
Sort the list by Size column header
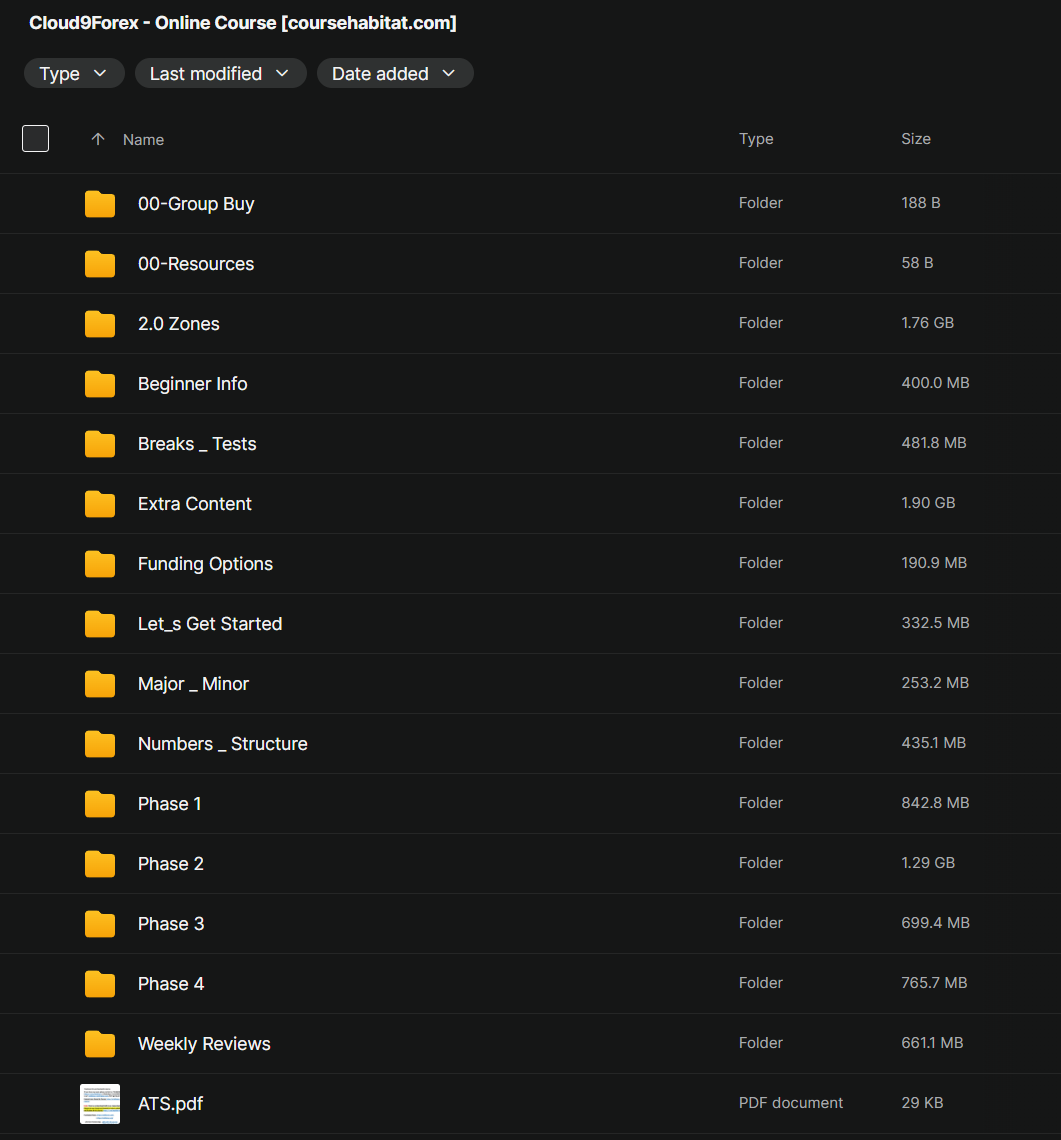(916, 139)
